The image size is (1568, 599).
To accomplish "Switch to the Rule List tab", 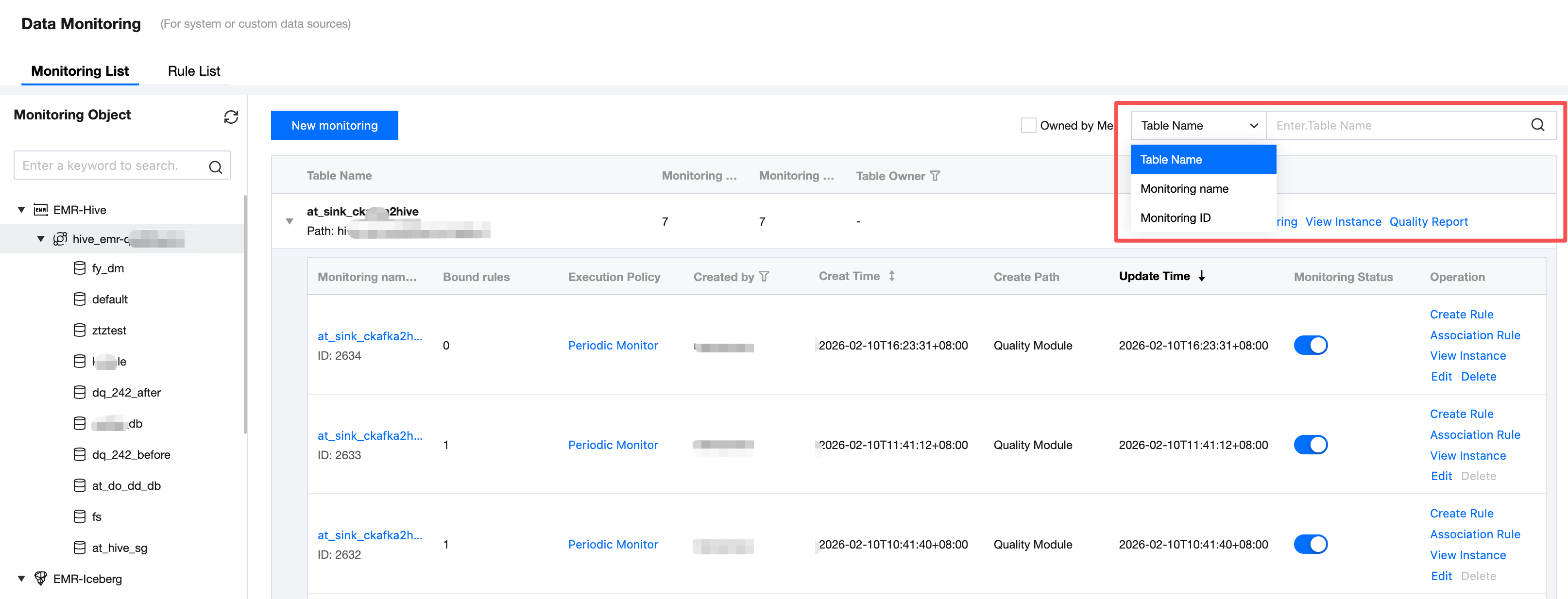I will 193,71.
